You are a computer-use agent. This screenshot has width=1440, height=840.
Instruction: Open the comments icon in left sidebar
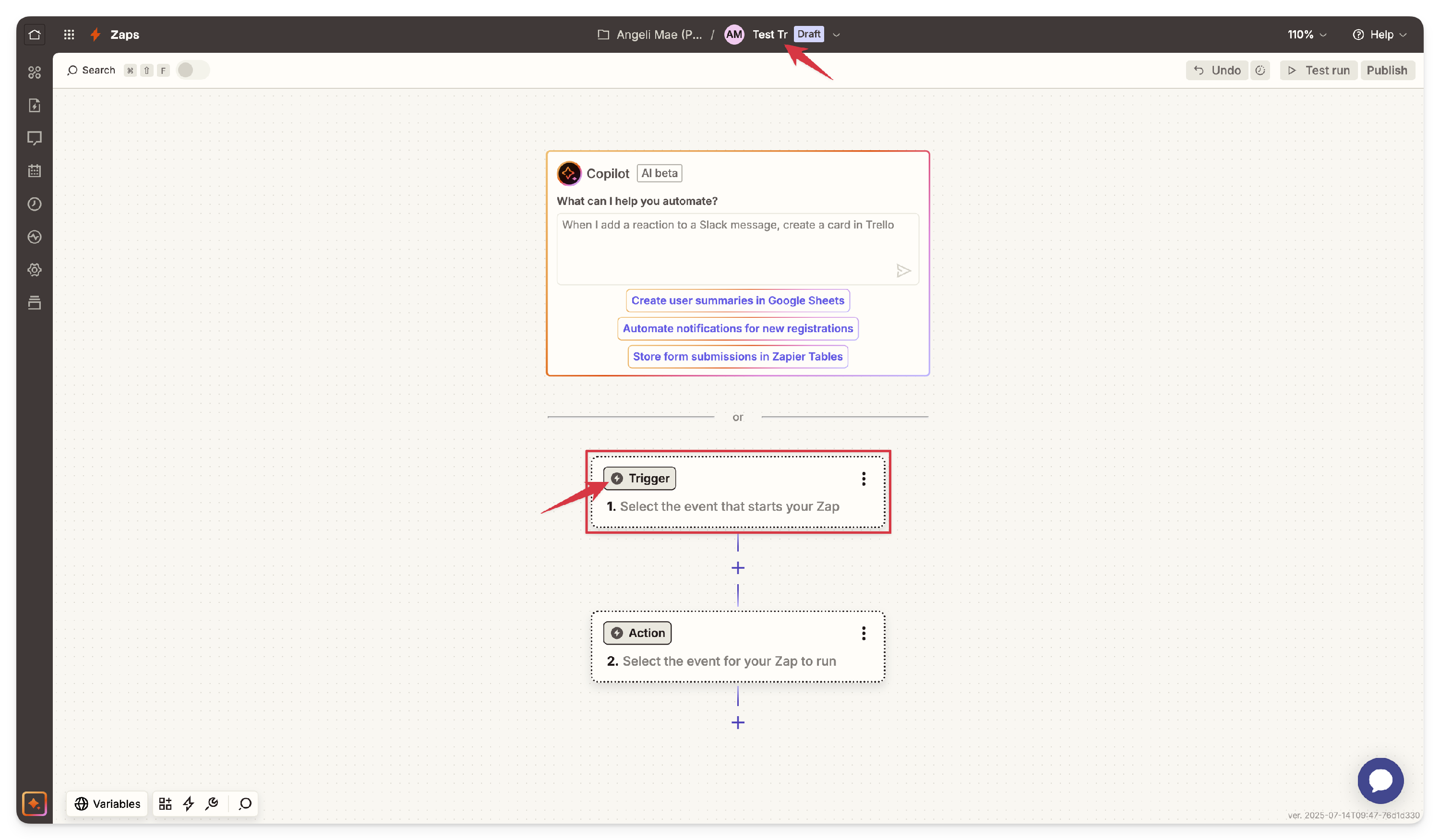click(34, 138)
